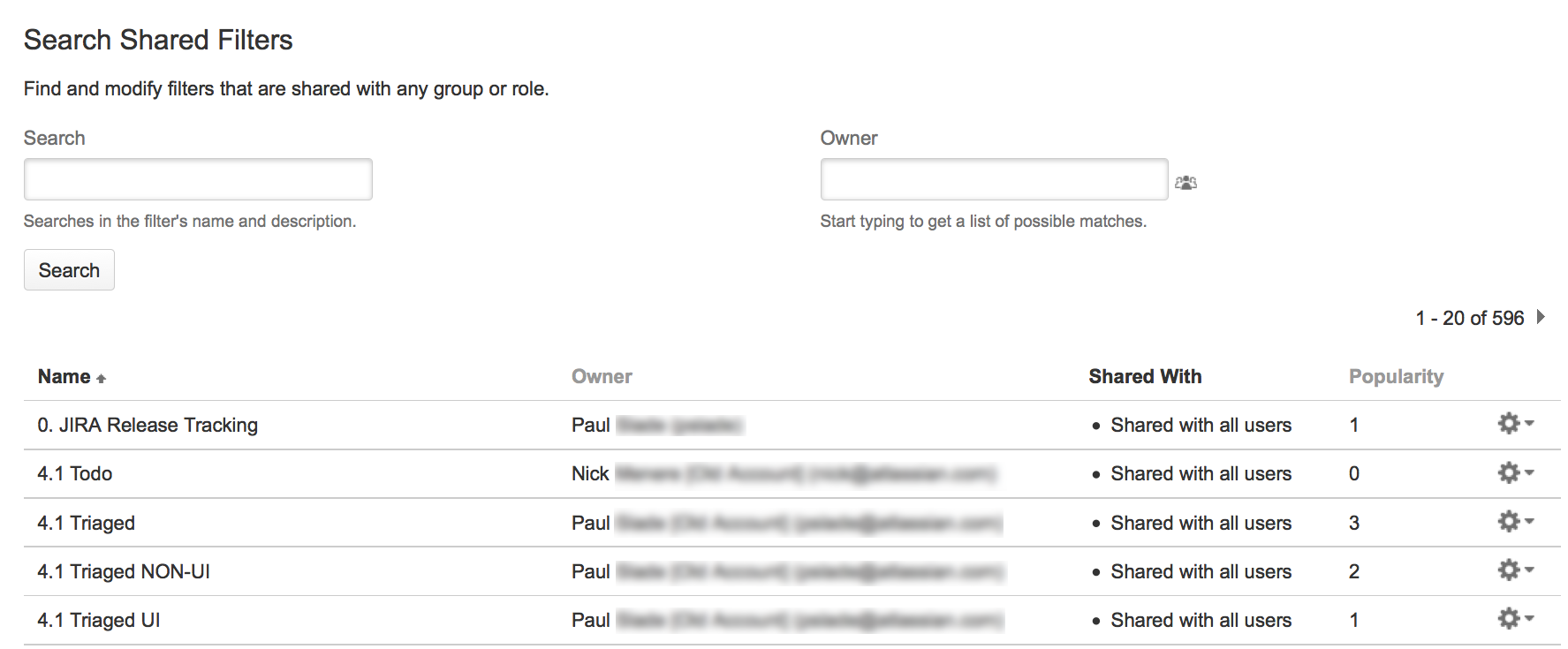Open the 4.1 Triaged NON-UI filter
Screen dimensions: 1568x649
pyautogui.click(x=124, y=571)
